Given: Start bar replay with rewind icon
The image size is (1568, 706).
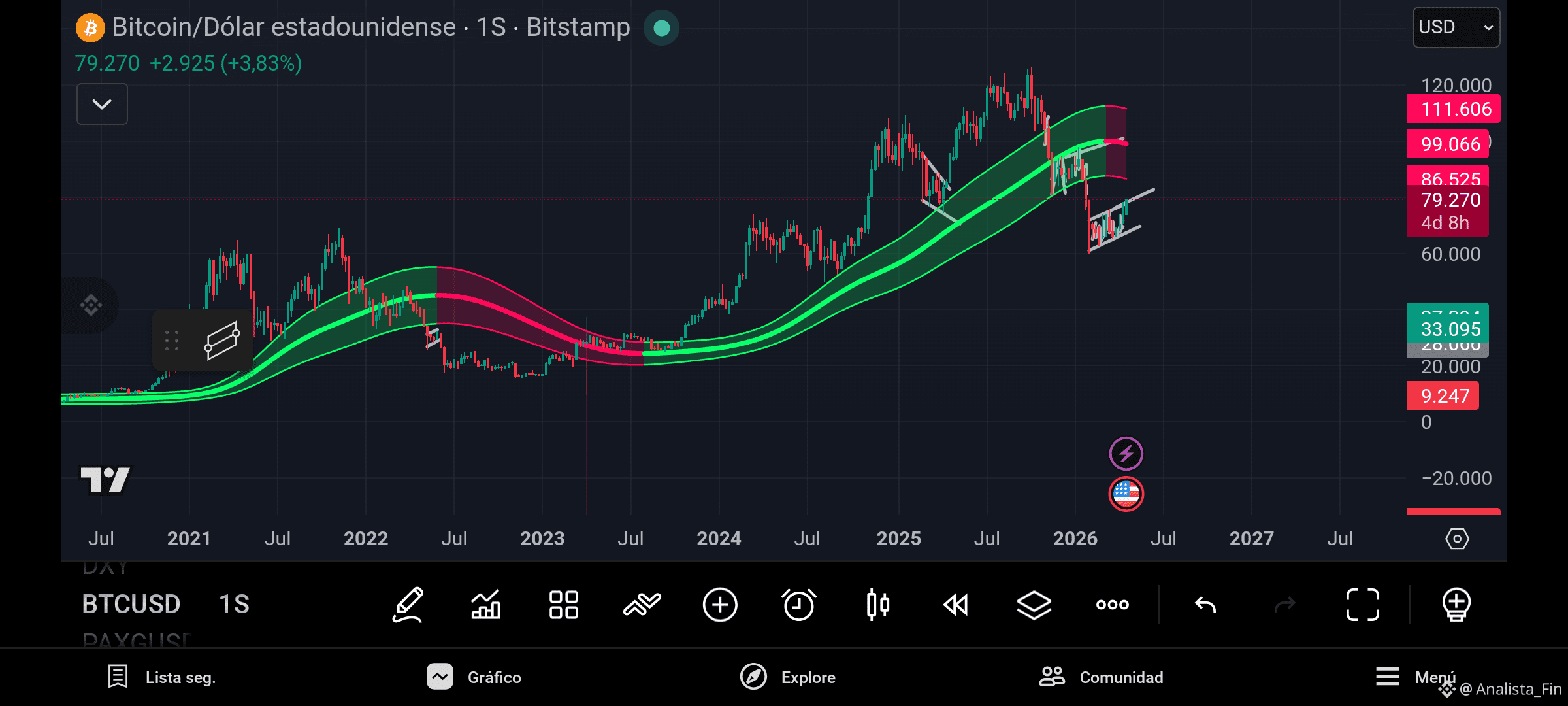Looking at the screenshot, I should 956,605.
